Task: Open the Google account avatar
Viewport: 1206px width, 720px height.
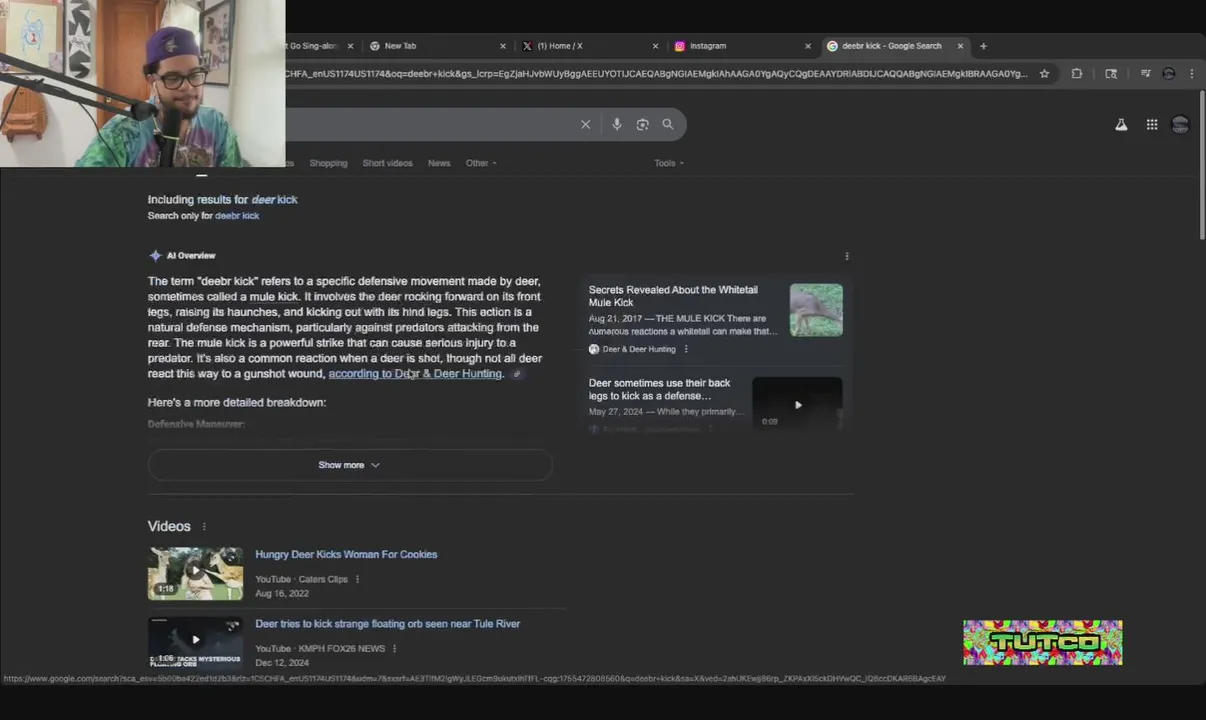Action: pyautogui.click(x=1180, y=124)
